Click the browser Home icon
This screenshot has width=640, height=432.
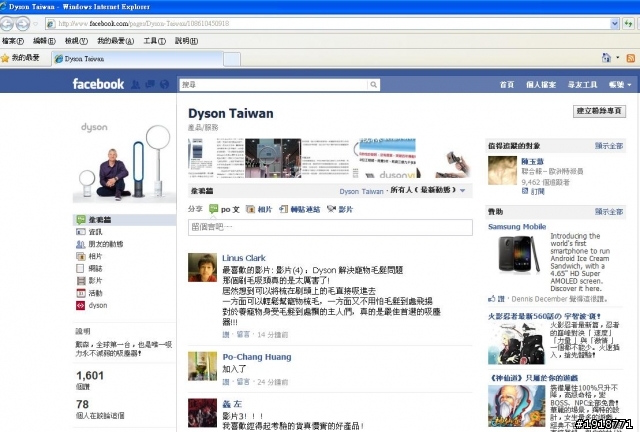tap(607, 58)
